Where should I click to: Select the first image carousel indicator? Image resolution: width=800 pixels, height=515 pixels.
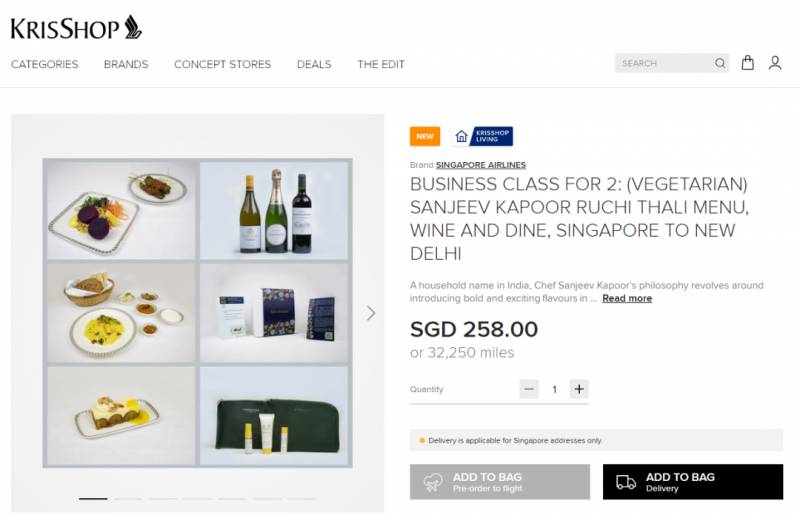coord(93,498)
